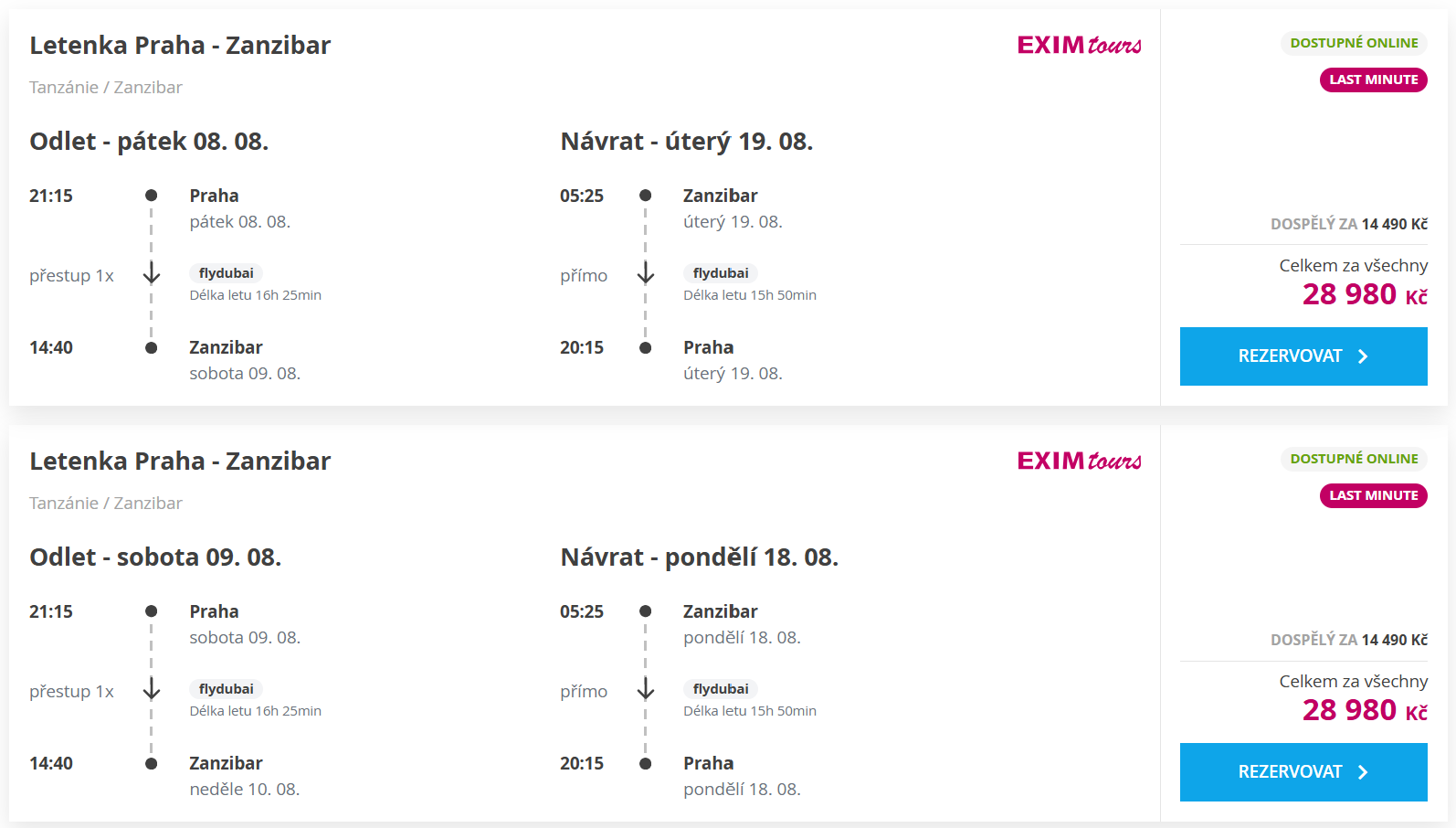Click the down arrow of the first departure flight
The height and width of the screenshot is (828, 1456).
[152, 273]
